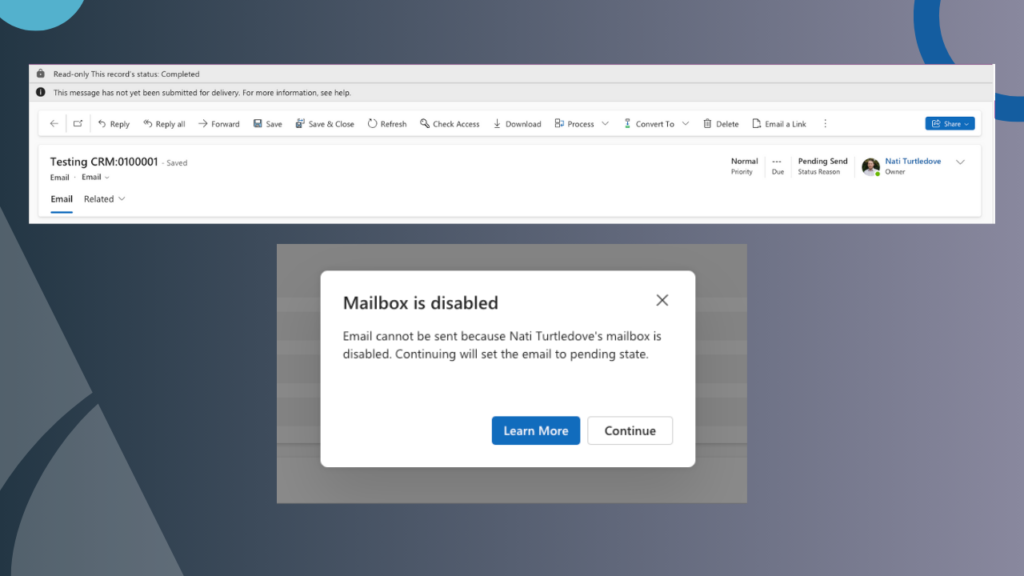The image size is (1024, 576).
Task: Expand the Convert To dropdown
Action: tap(655, 123)
